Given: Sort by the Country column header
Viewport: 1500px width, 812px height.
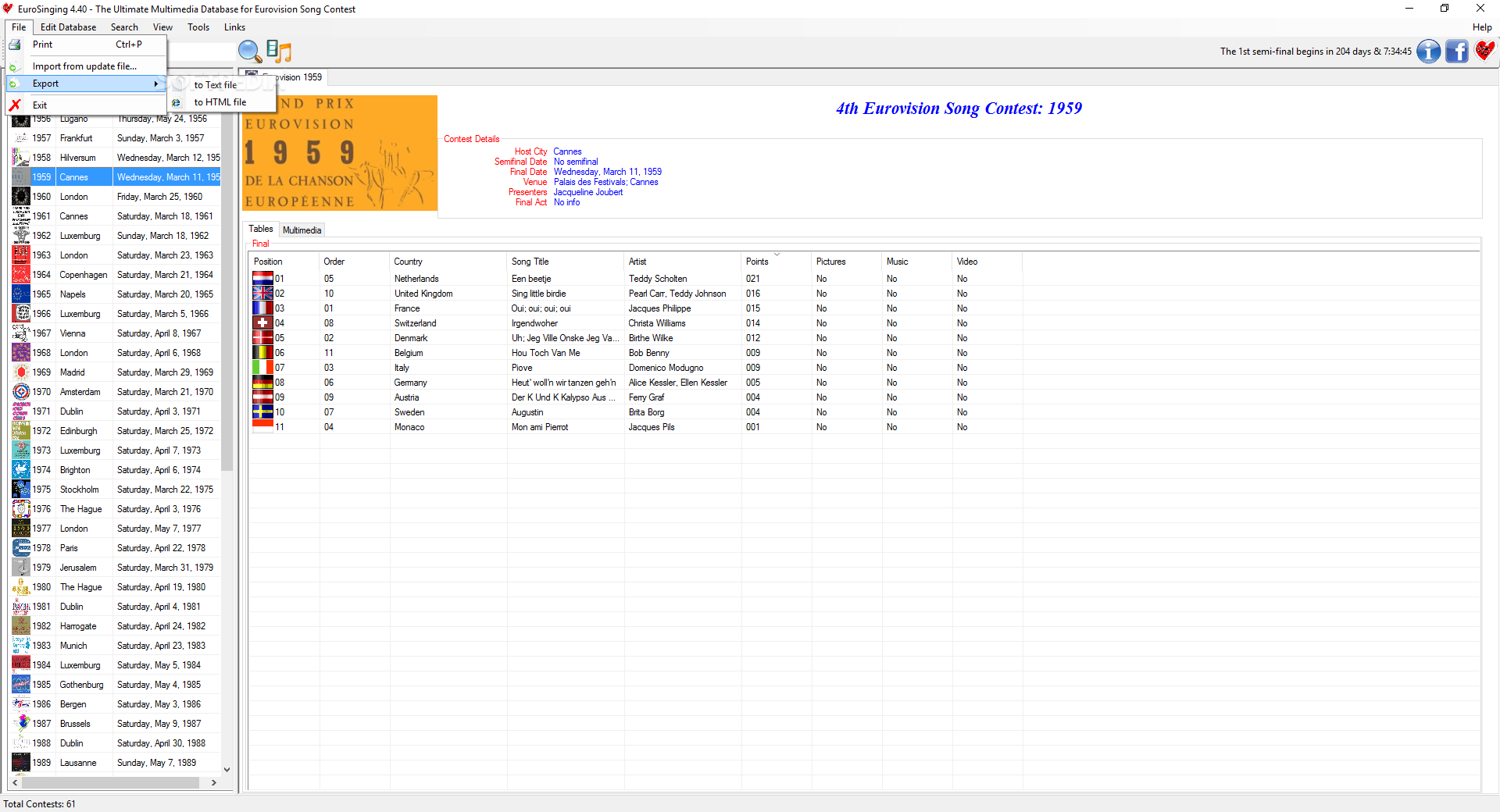Looking at the screenshot, I should pyautogui.click(x=448, y=262).
